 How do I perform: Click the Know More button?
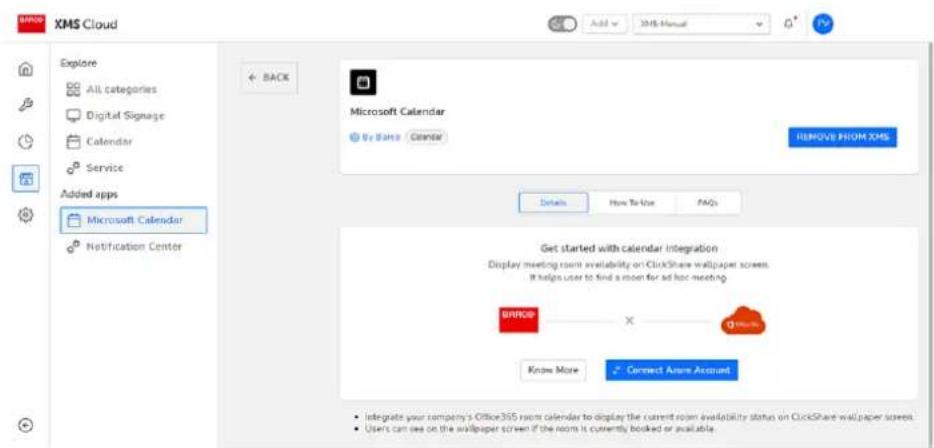[553, 370]
